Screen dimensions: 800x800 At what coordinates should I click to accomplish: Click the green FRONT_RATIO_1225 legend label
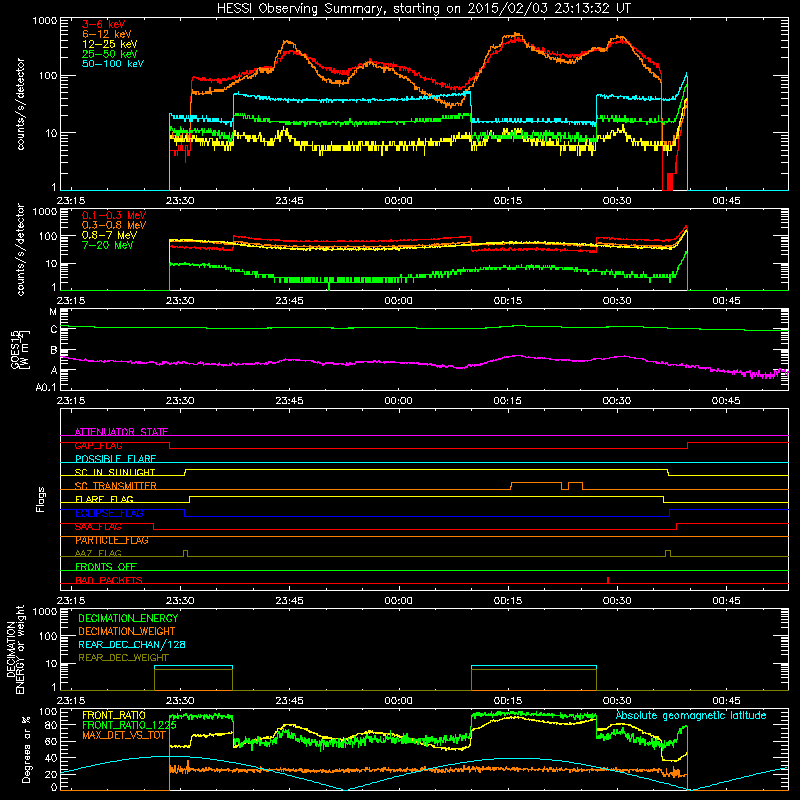(x=129, y=725)
